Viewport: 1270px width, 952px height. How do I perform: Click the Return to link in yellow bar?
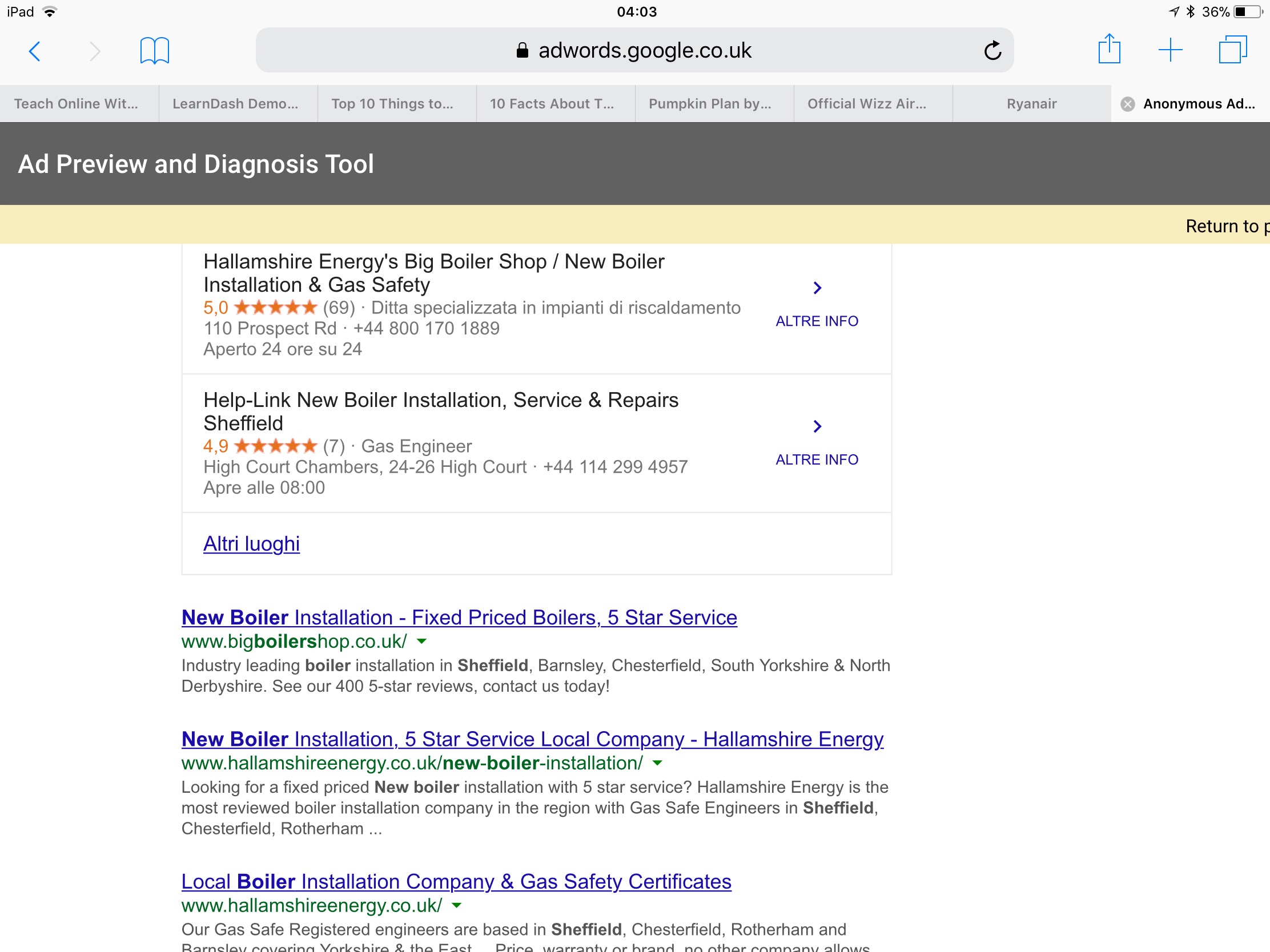pos(1227,226)
